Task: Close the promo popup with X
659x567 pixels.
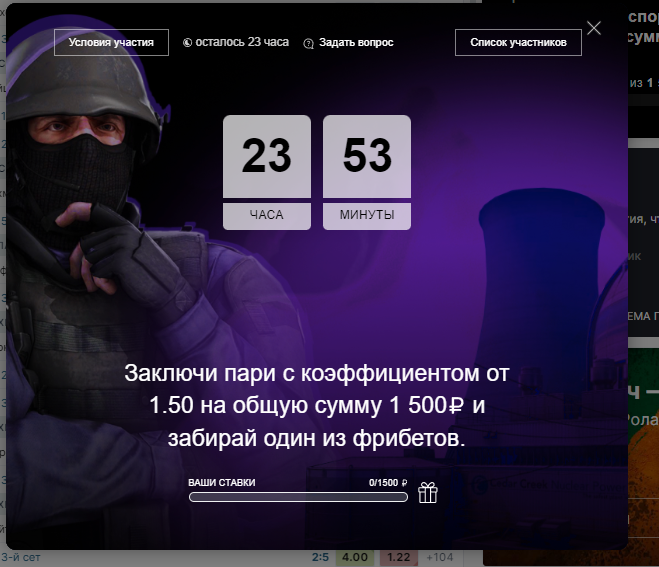Action: (594, 28)
